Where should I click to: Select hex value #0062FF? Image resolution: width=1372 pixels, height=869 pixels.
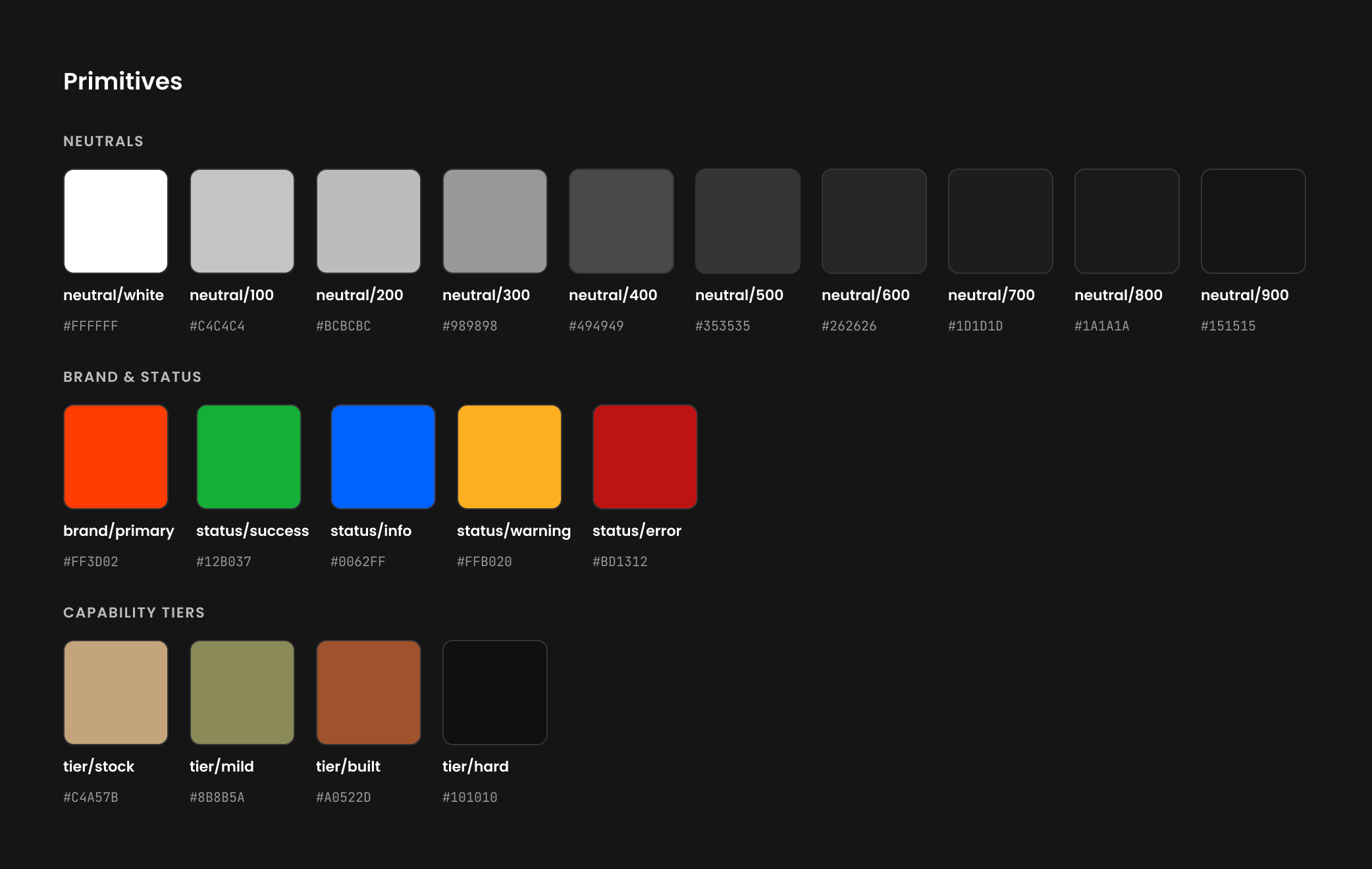coord(358,562)
